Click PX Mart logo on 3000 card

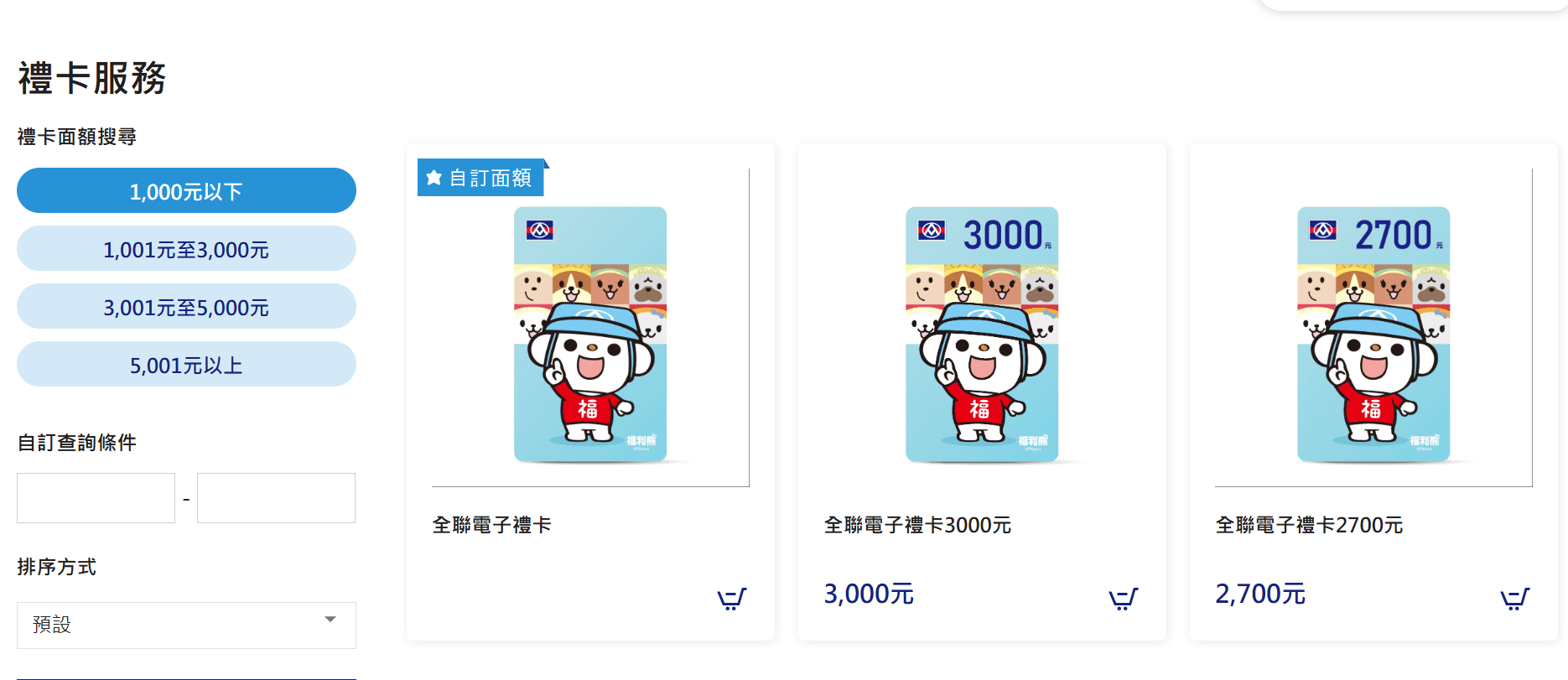[931, 230]
